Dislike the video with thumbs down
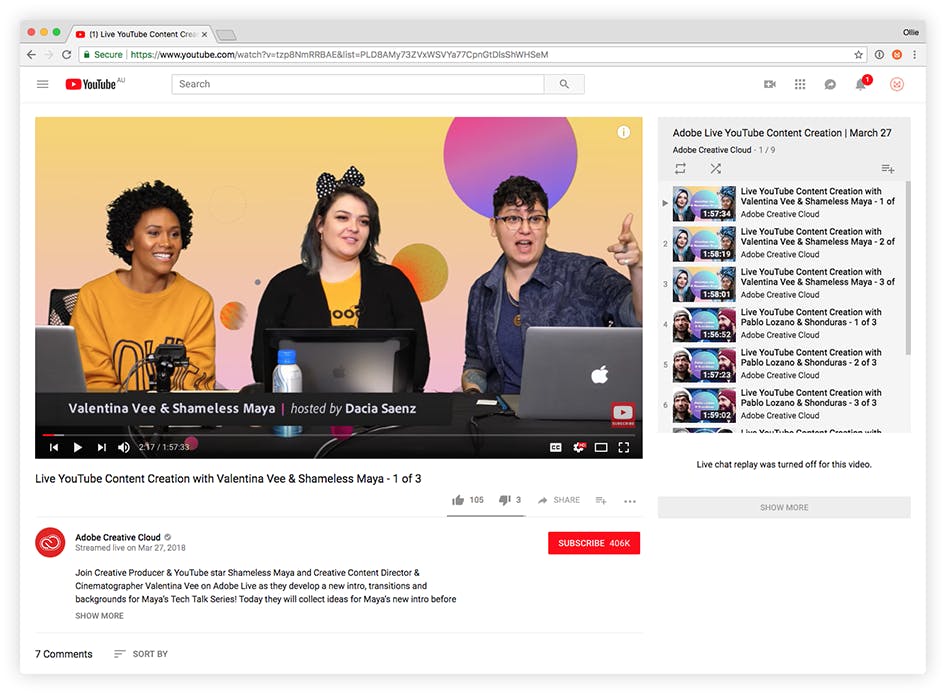 [x=505, y=500]
